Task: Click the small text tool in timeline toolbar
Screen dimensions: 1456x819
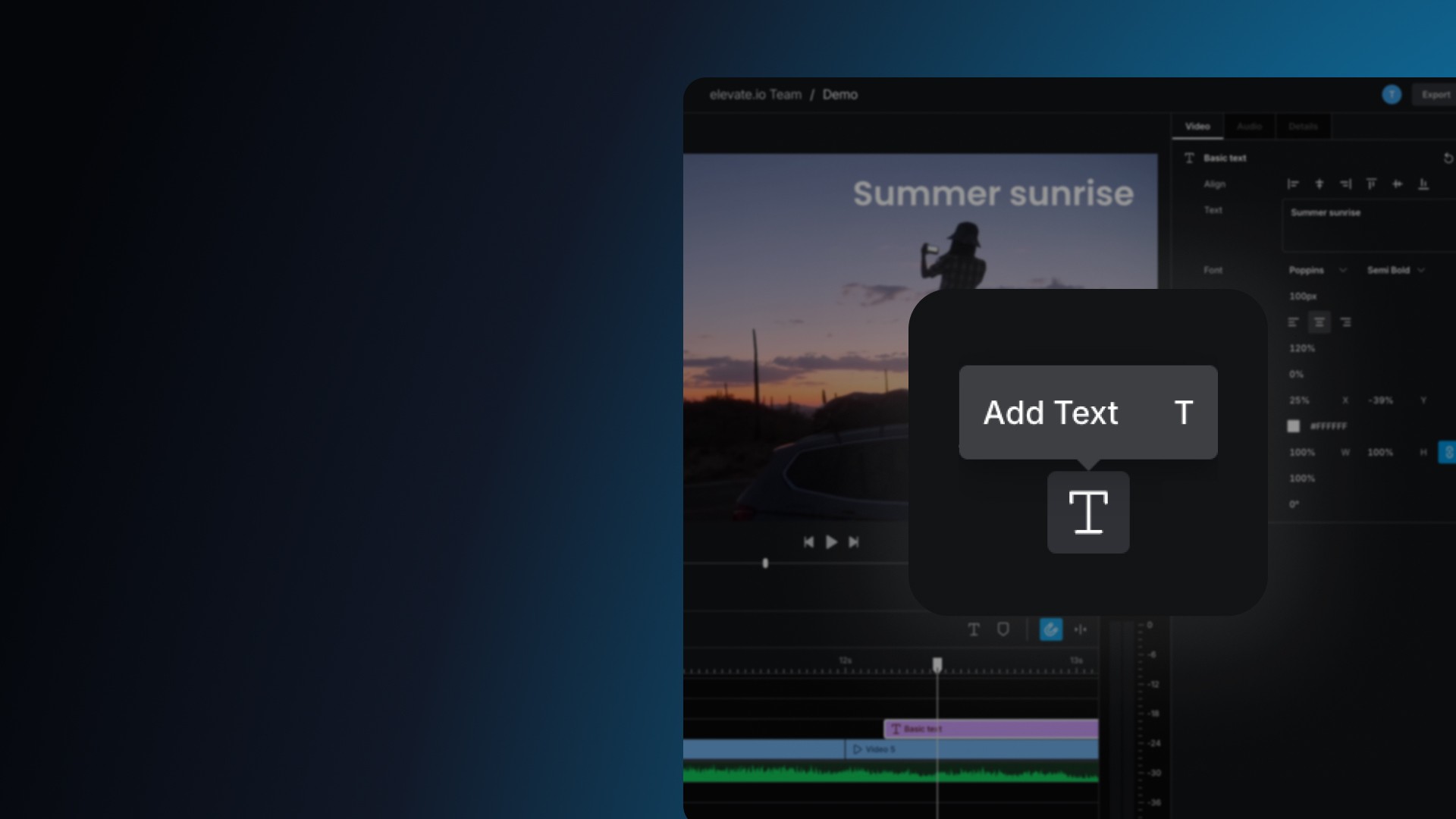Action: 974,629
